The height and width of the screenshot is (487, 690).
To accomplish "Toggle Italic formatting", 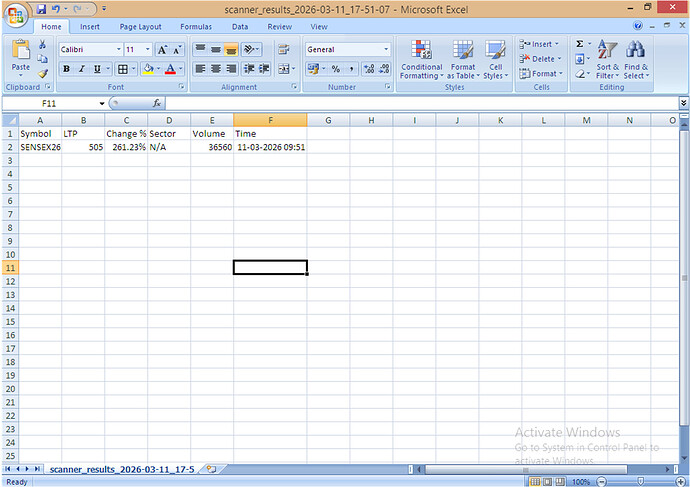I will (x=81, y=69).
